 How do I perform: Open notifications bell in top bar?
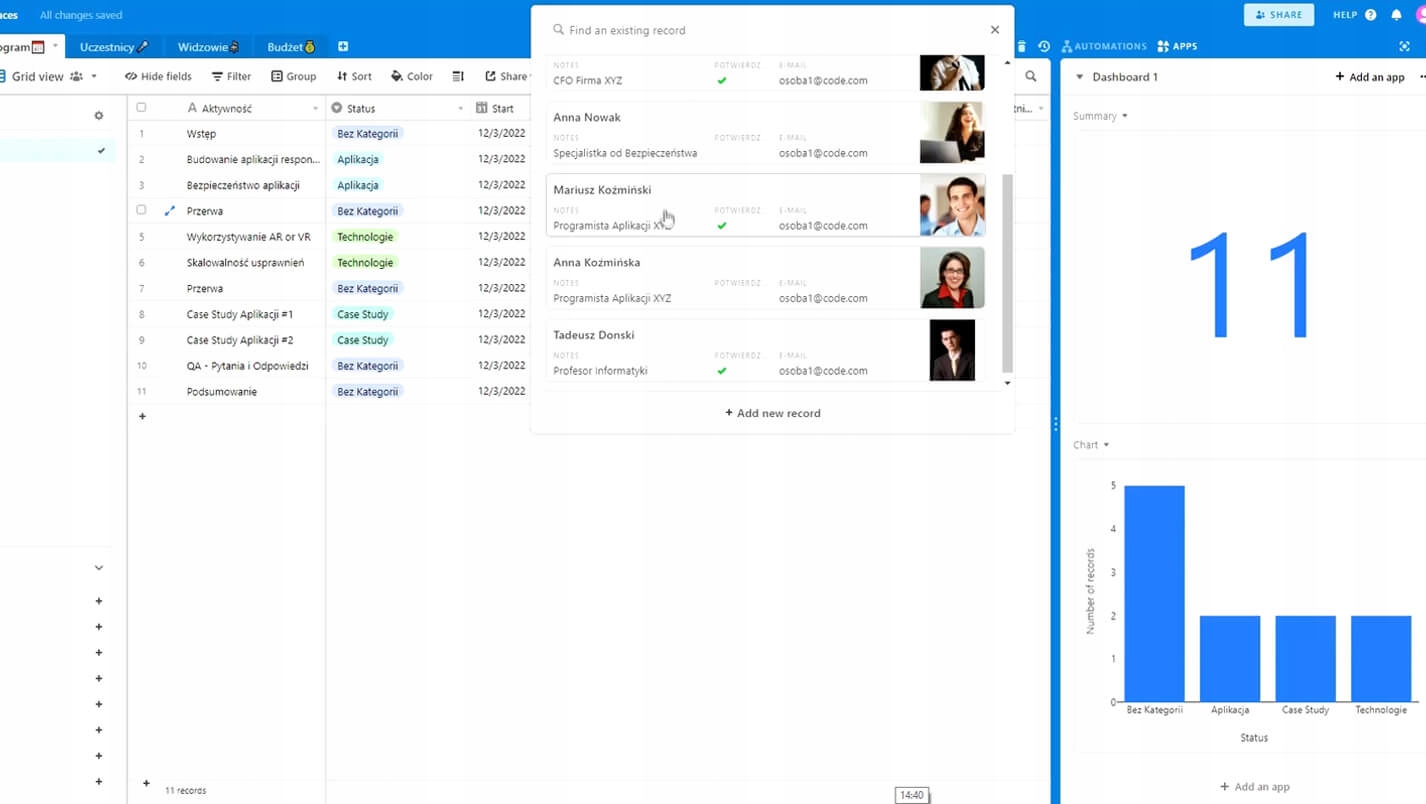pyautogui.click(x=1396, y=15)
